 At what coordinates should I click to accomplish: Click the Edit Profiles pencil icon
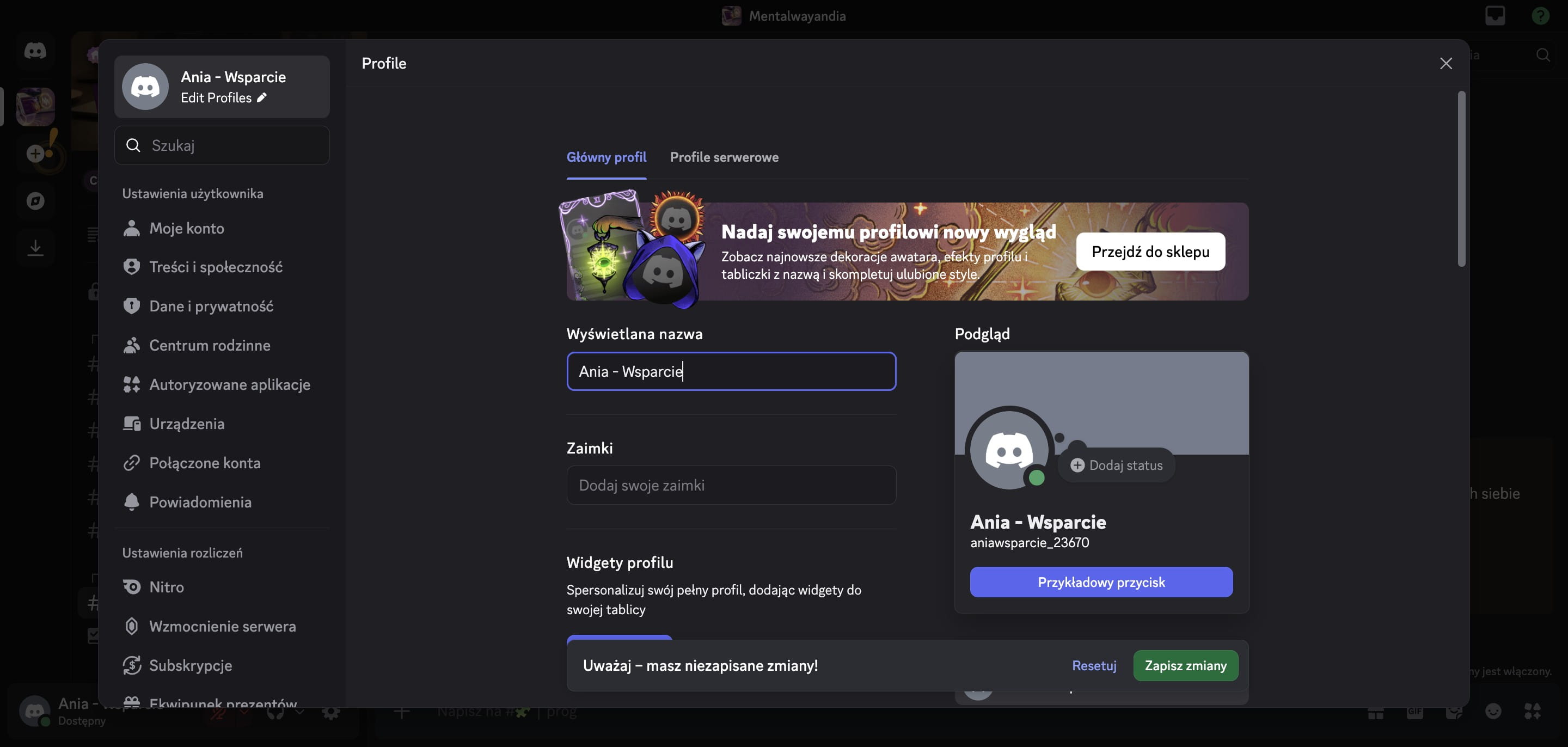[x=262, y=97]
